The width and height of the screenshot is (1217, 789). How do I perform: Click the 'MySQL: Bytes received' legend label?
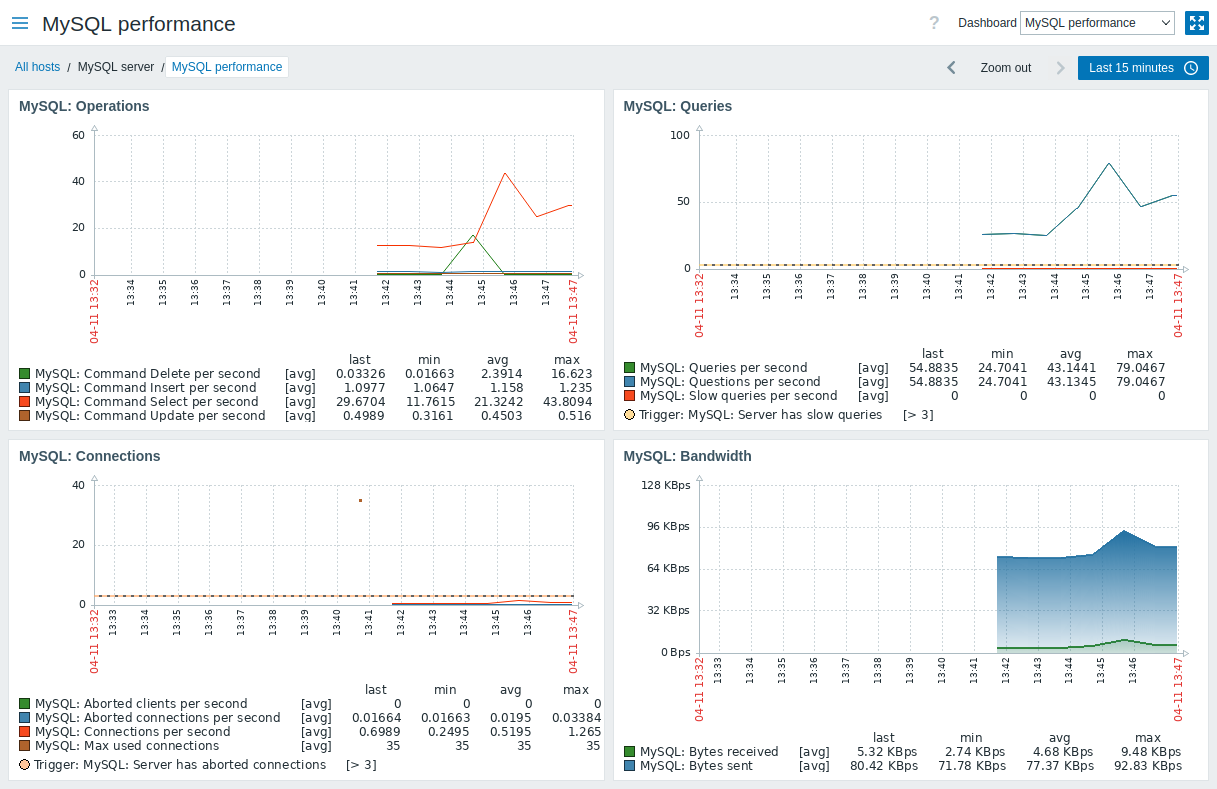tap(710, 752)
